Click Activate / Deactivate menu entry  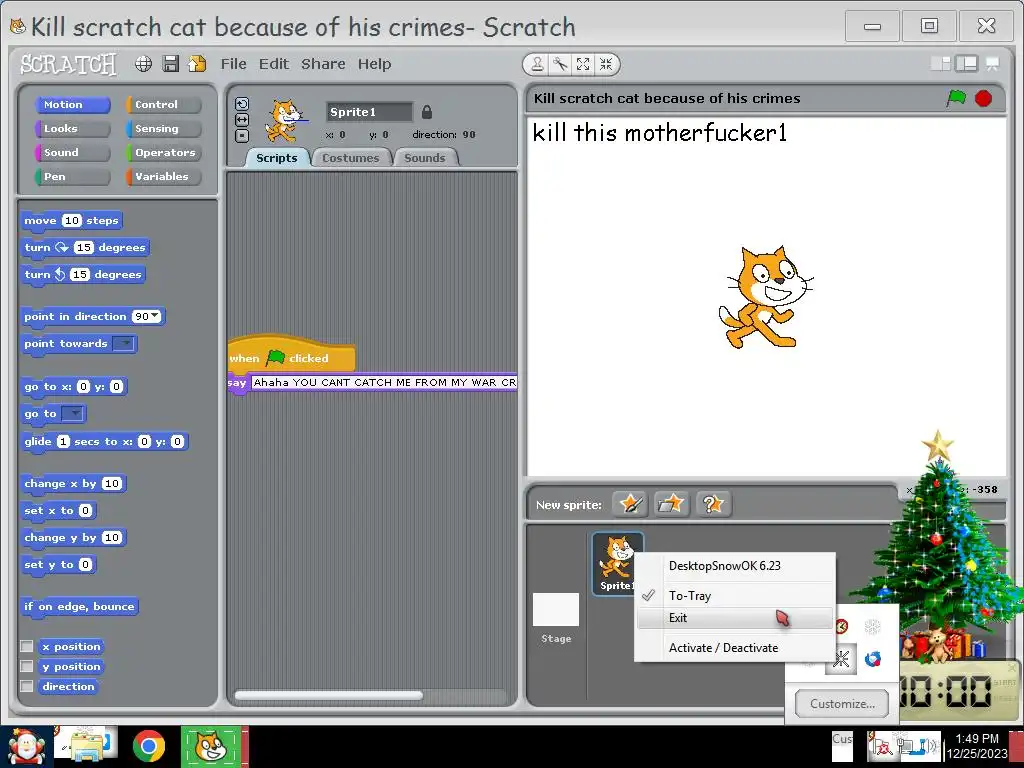(735, 648)
